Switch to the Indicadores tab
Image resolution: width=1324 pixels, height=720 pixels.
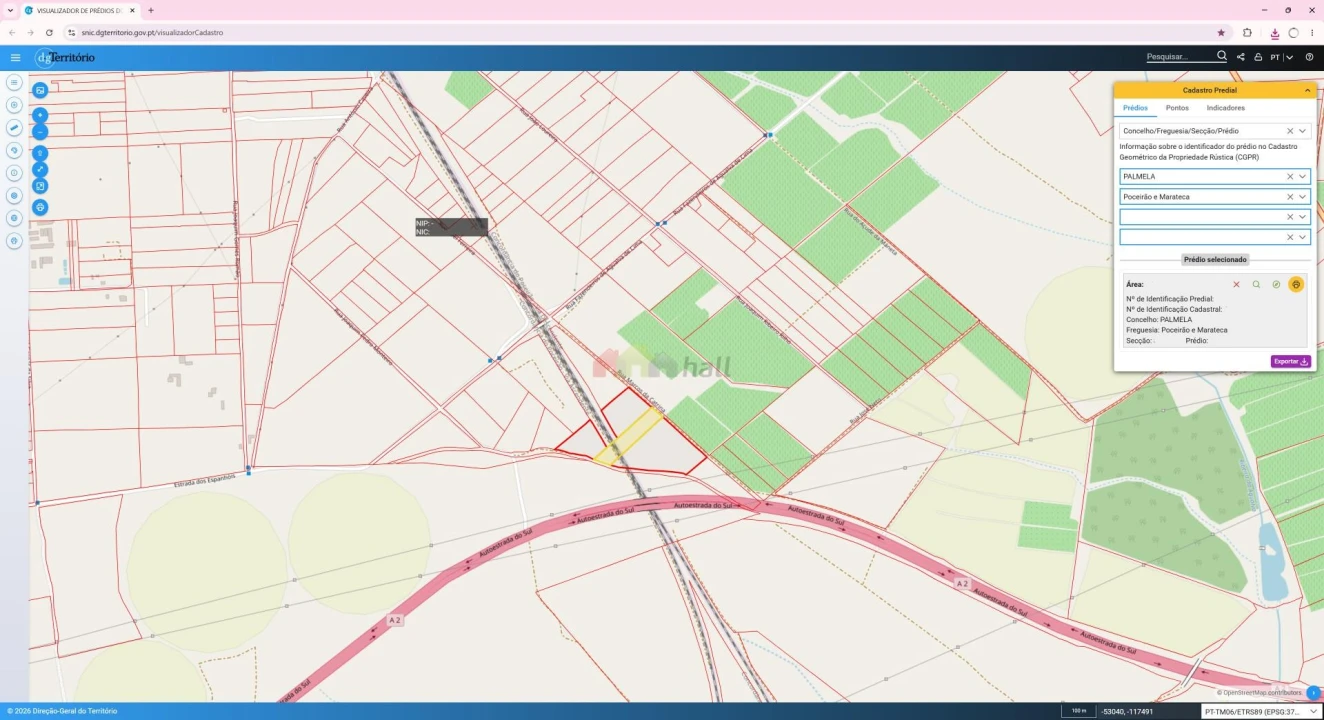1225,107
